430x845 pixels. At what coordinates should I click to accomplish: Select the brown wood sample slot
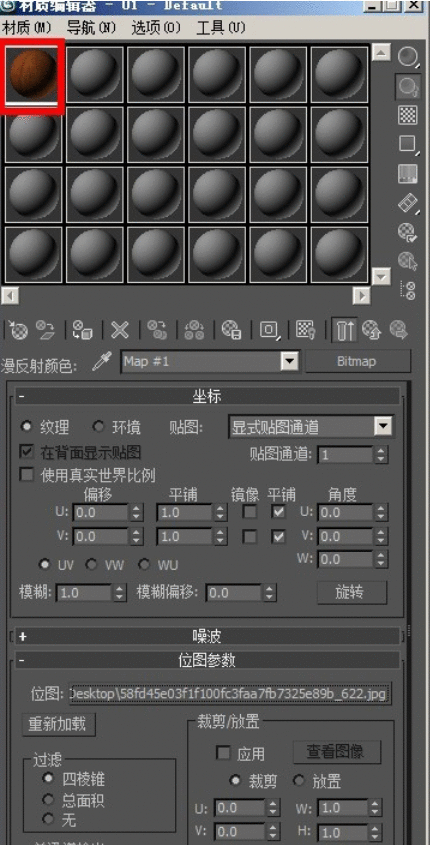(33, 75)
